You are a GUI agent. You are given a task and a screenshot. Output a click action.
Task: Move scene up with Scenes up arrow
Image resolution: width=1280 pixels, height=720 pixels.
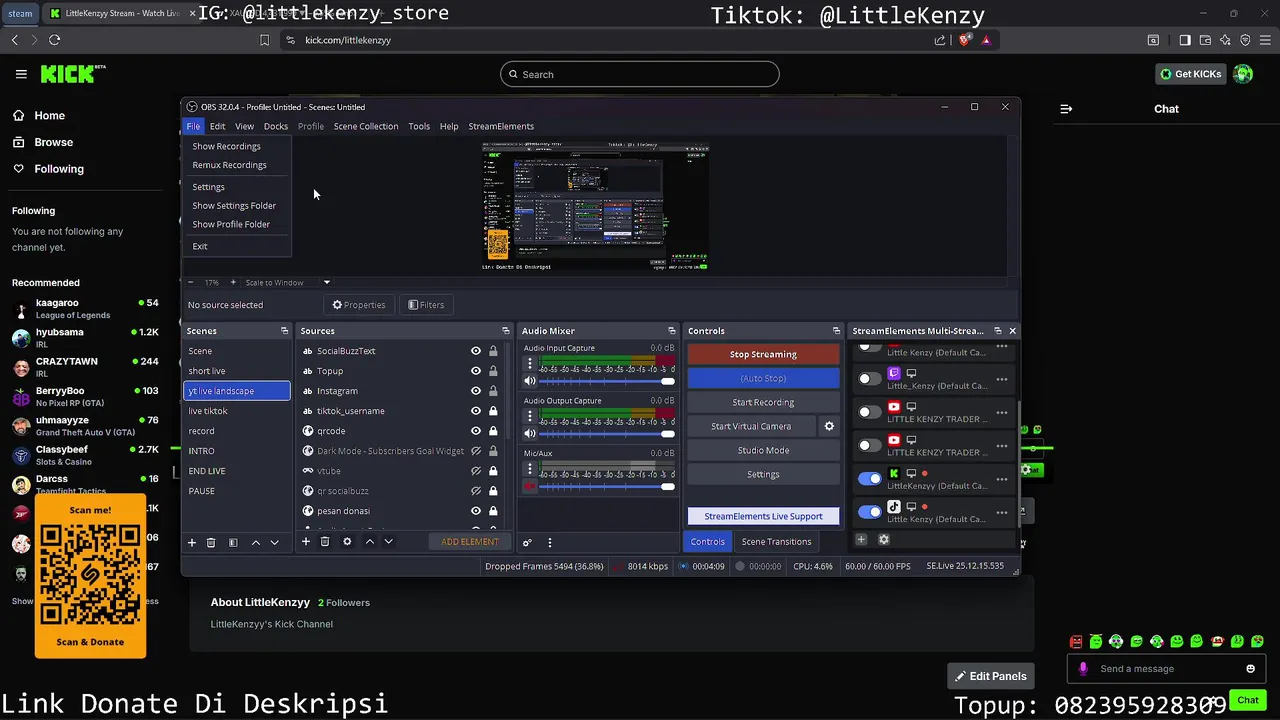pyautogui.click(x=255, y=542)
